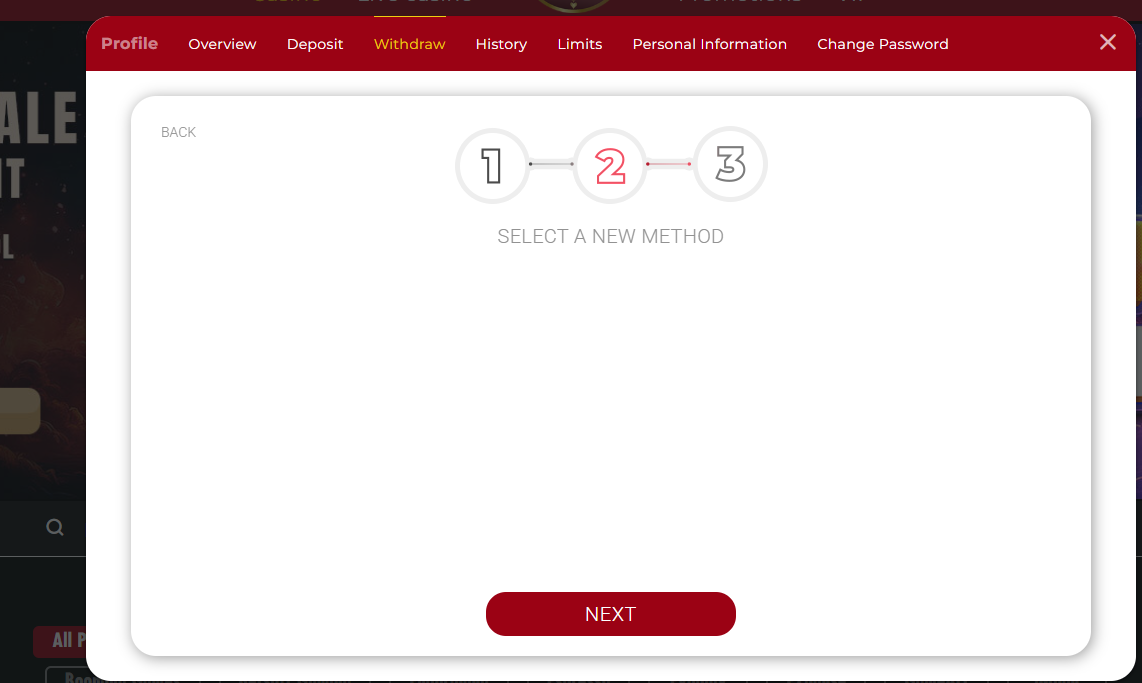Open Personal Information tab

[709, 44]
